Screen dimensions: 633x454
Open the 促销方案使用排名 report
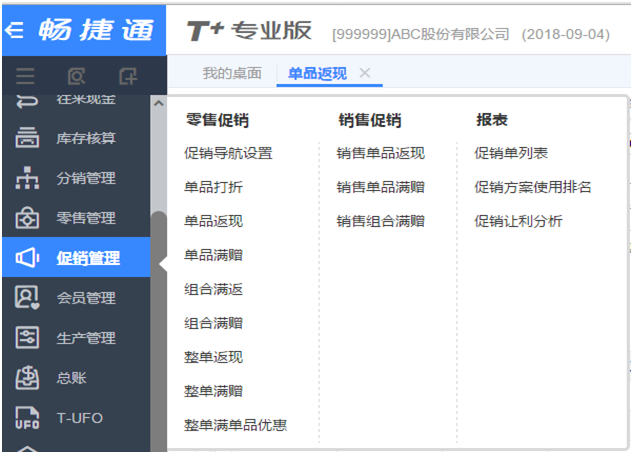pyautogui.click(x=533, y=187)
